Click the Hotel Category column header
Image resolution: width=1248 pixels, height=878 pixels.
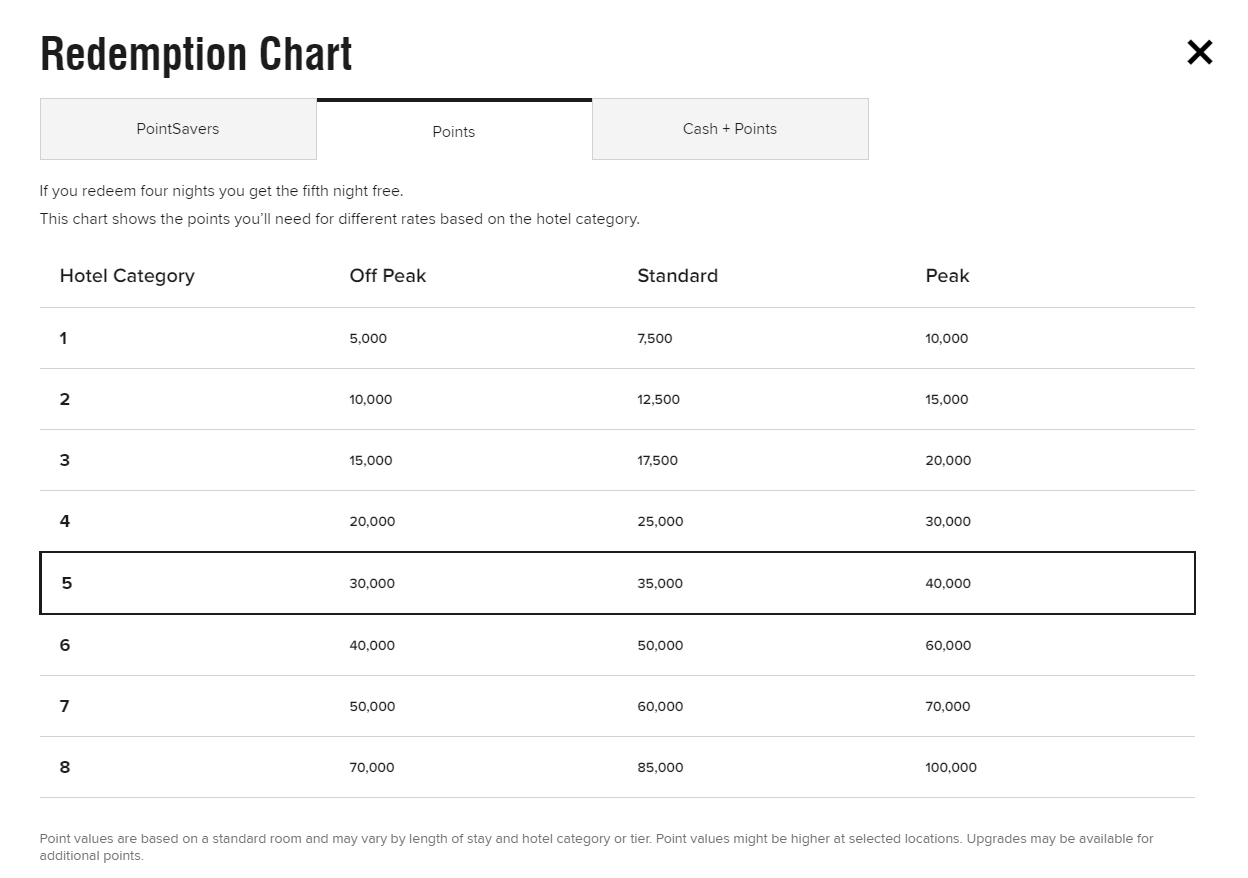(127, 276)
